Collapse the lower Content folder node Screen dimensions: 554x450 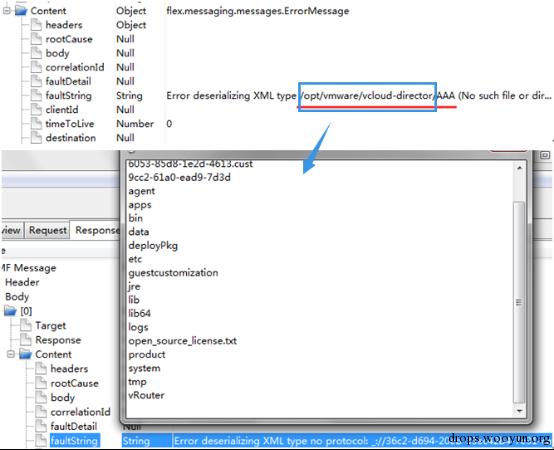tap(11, 354)
